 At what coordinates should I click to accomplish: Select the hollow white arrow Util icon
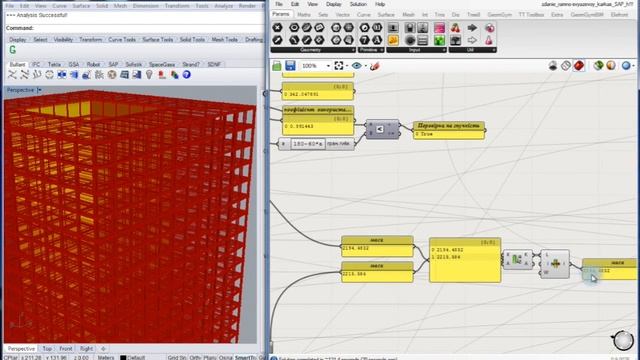pyautogui.click(x=472, y=40)
